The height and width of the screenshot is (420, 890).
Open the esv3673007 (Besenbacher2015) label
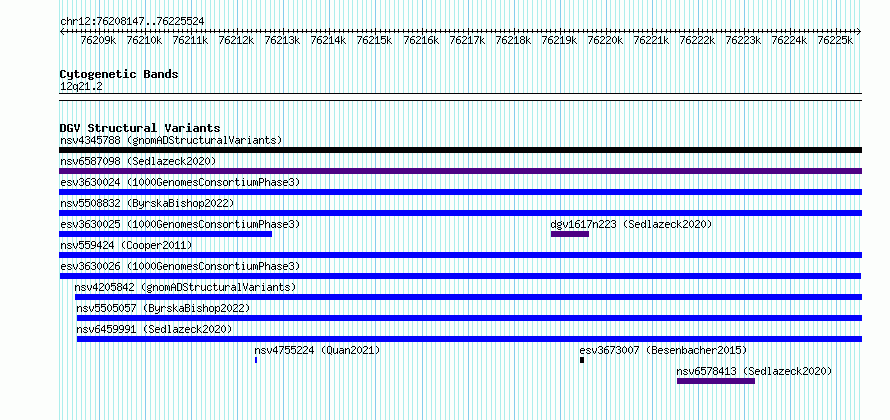[664, 350]
